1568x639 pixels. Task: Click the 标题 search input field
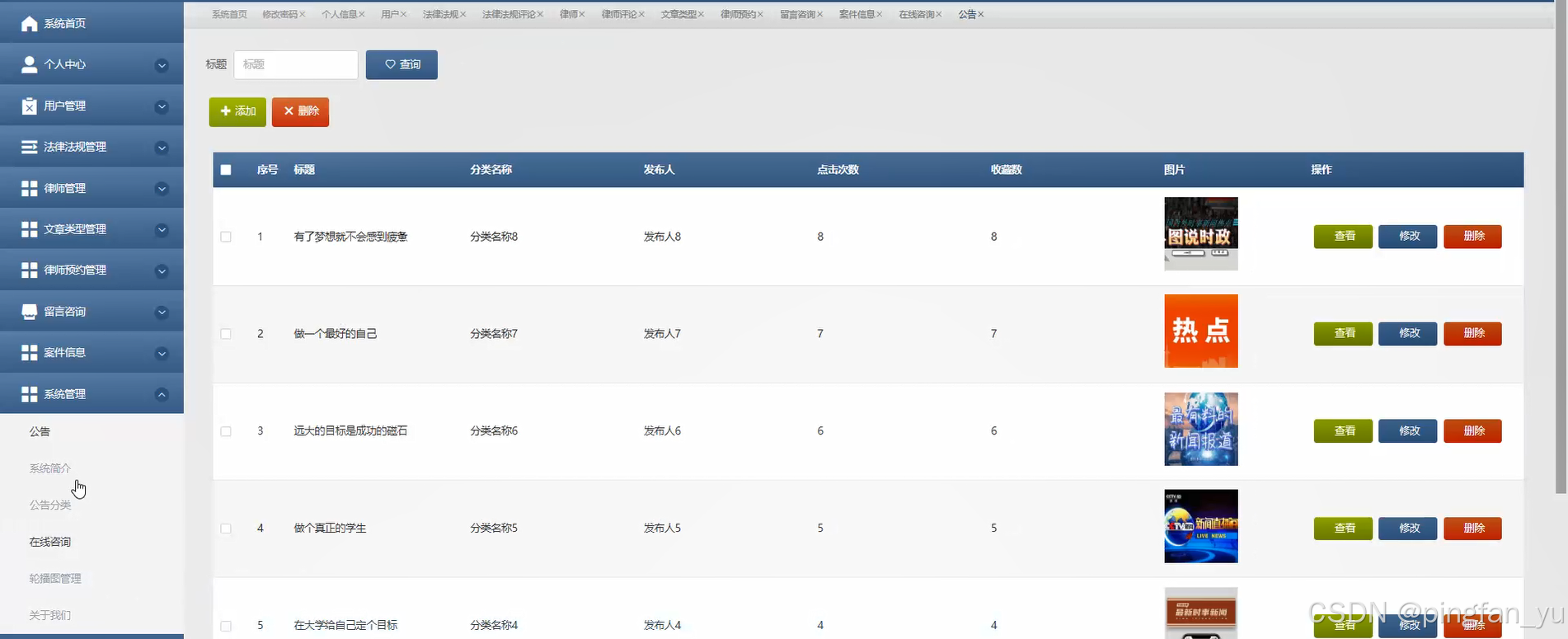click(296, 65)
